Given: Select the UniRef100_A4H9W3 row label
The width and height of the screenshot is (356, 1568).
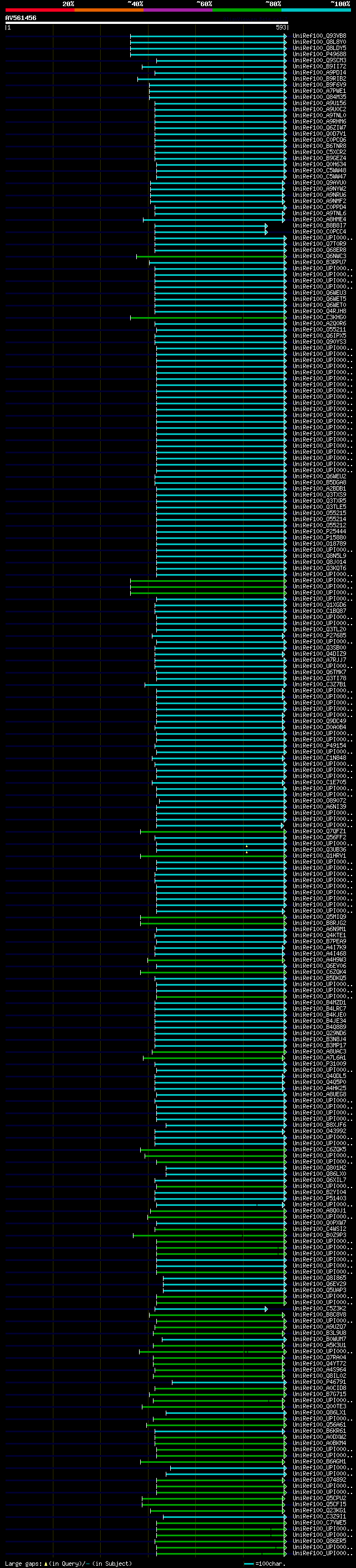Looking at the screenshot, I should 319,960.
